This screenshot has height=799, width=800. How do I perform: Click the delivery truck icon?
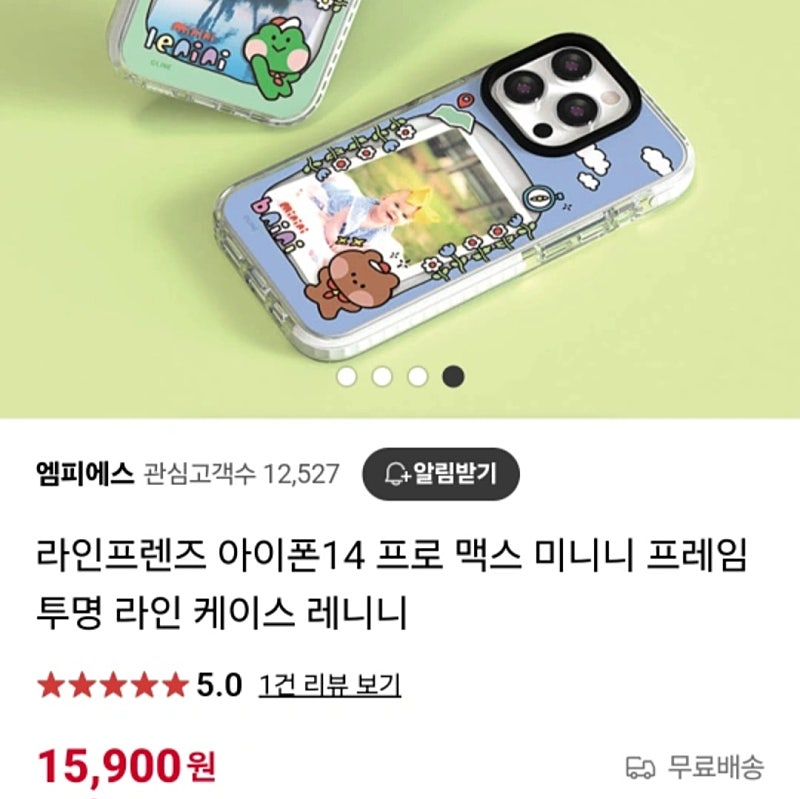640,767
